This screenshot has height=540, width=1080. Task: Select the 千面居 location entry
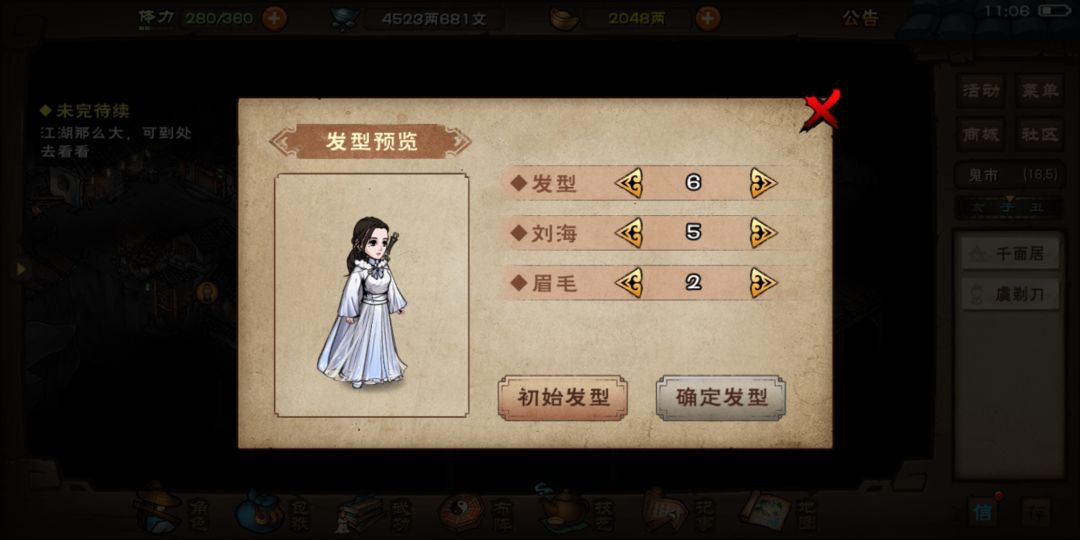1010,254
